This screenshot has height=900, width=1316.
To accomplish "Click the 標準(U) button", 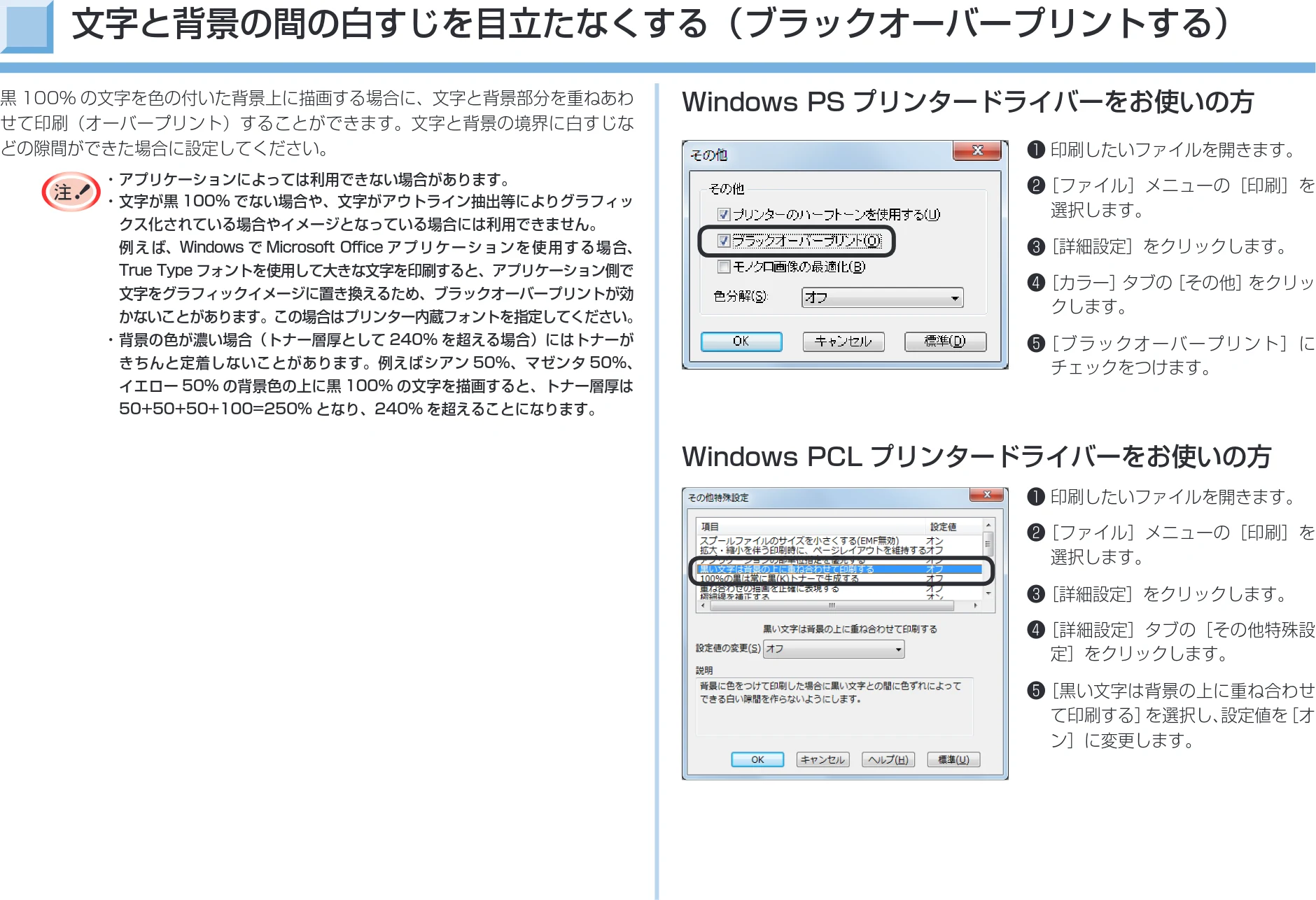I will point(953,759).
